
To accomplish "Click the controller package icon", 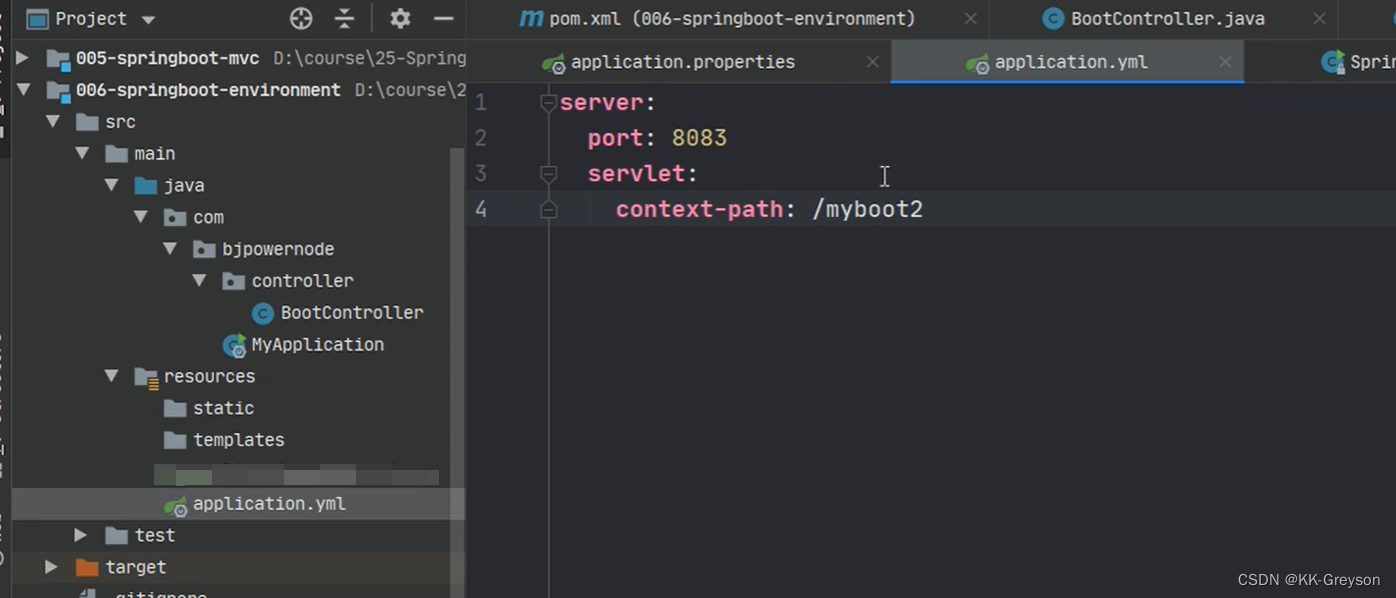I will (x=234, y=281).
